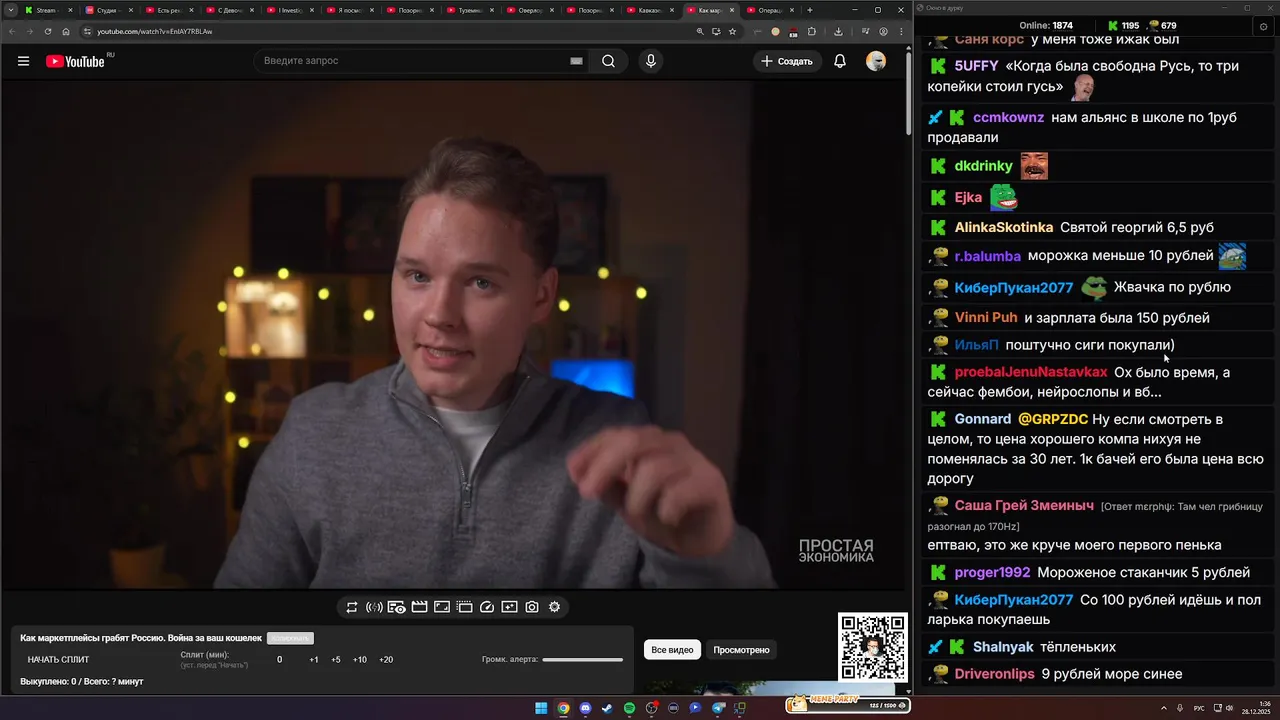Take a screenshot with the camera icon
The image size is (1280, 720).
[x=532, y=607]
